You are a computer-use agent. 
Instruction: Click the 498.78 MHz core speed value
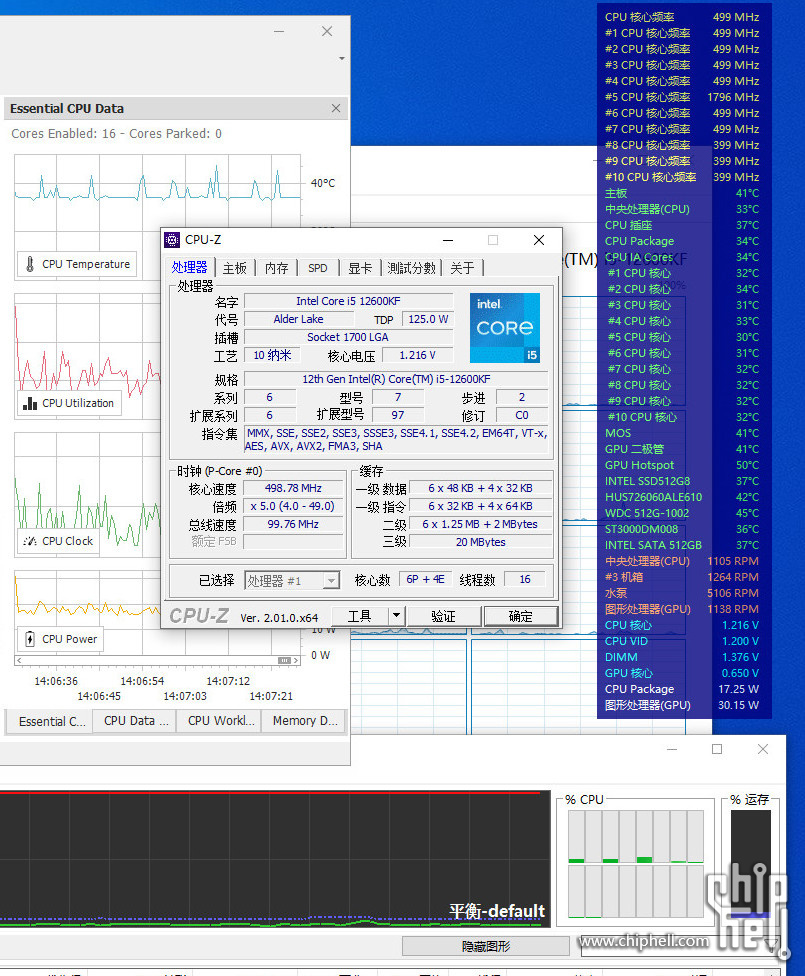pos(293,489)
